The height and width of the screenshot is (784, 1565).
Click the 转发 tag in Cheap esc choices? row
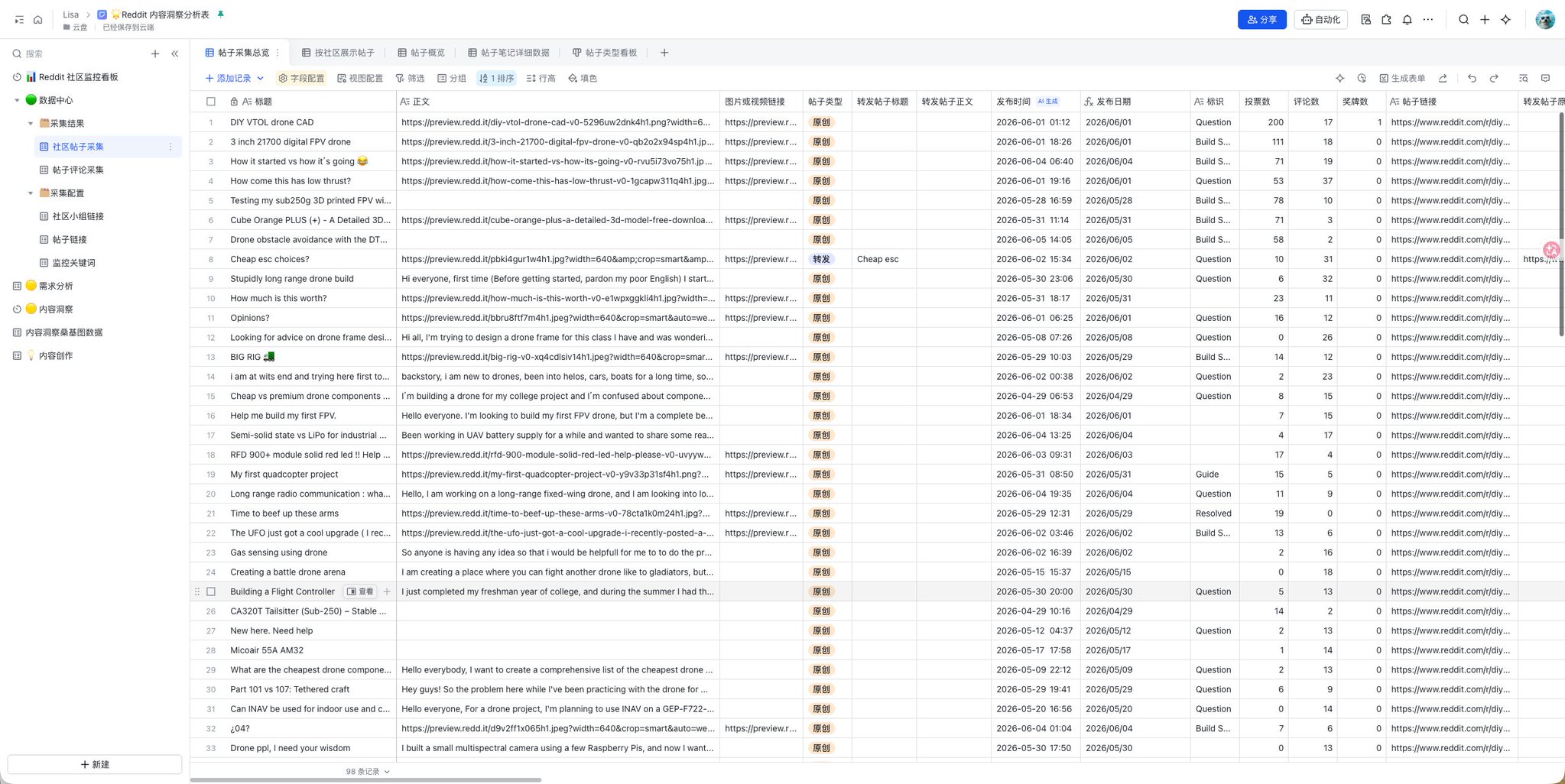pos(821,259)
